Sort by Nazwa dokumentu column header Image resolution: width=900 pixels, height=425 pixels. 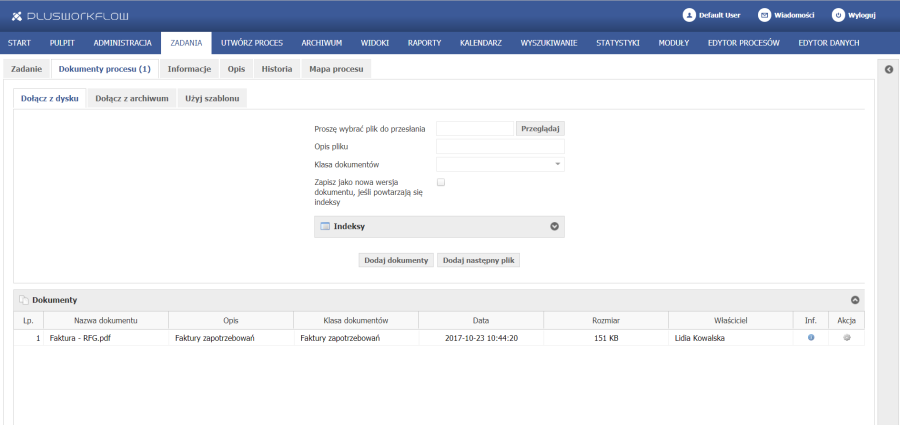click(106, 320)
